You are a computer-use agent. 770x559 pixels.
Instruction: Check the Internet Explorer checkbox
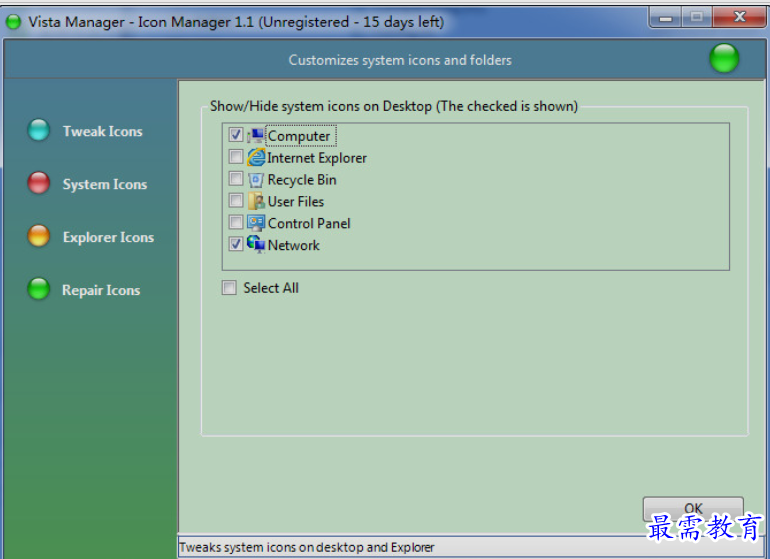(236, 156)
